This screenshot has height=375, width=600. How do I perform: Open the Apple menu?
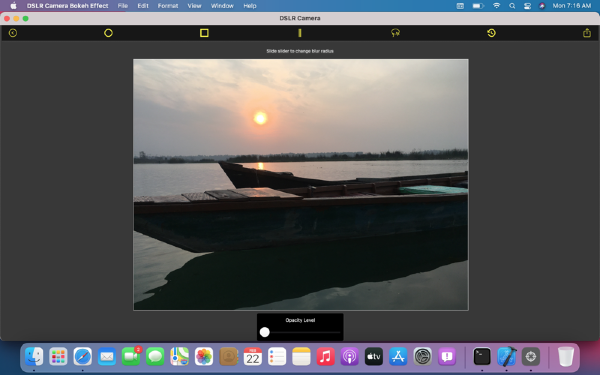(x=13, y=6)
